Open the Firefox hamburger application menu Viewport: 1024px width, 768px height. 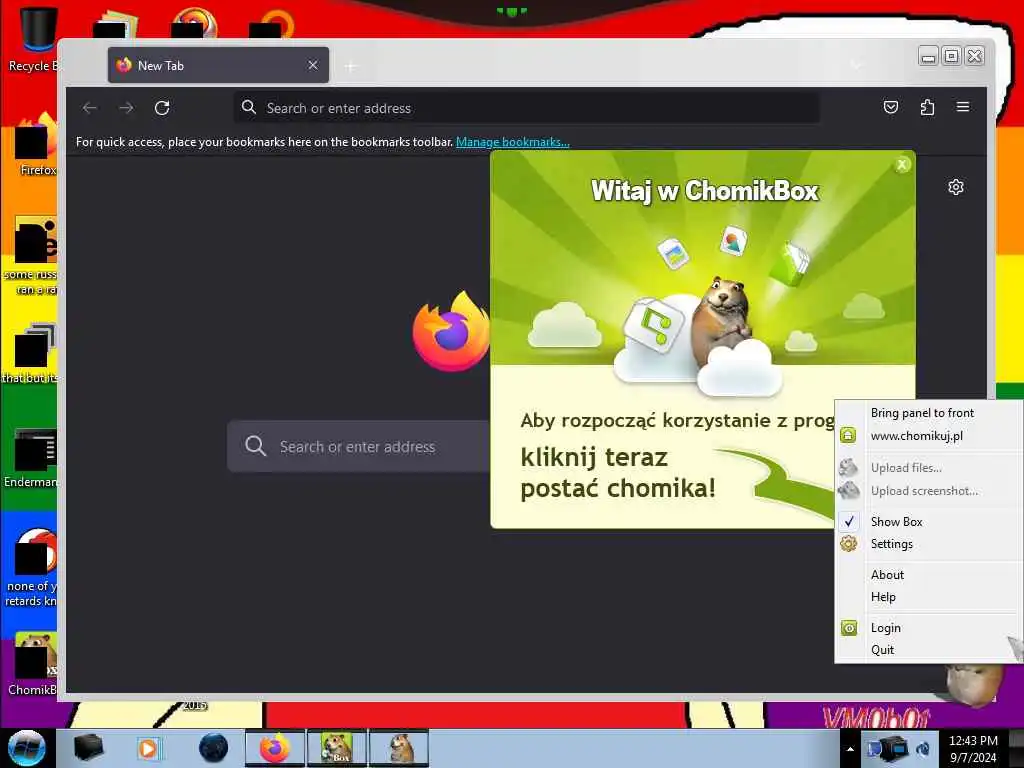[963, 107]
